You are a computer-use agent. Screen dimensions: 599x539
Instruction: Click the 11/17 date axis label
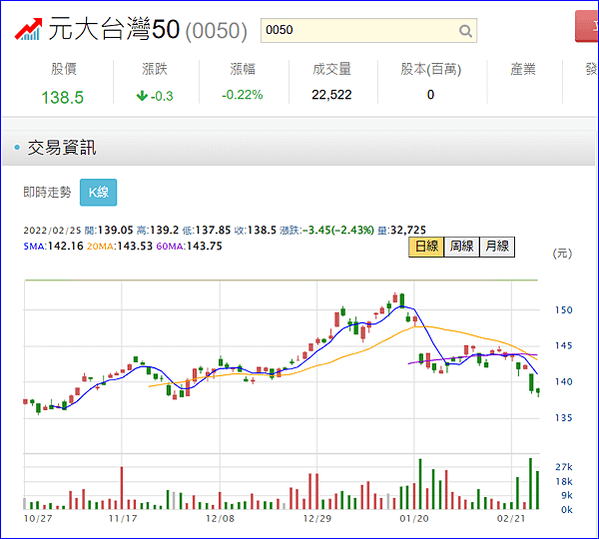(x=123, y=519)
